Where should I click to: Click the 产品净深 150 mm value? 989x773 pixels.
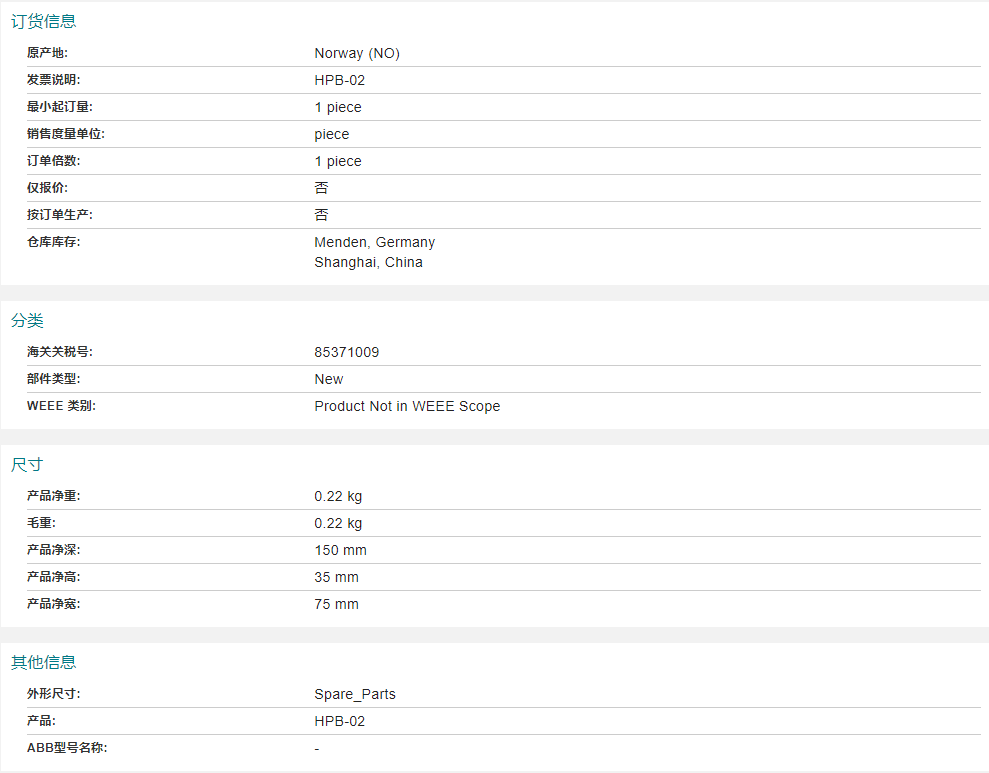click(340, 550)
